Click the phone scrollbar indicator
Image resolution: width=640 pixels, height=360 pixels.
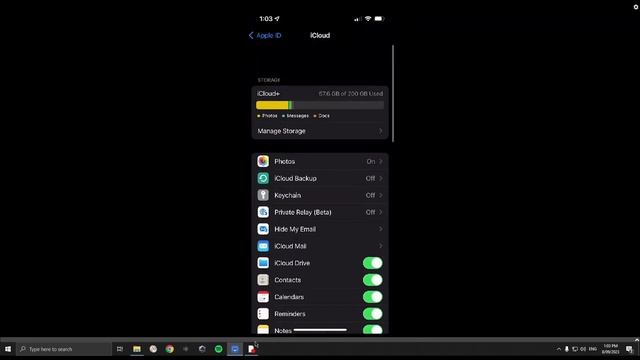393,93
